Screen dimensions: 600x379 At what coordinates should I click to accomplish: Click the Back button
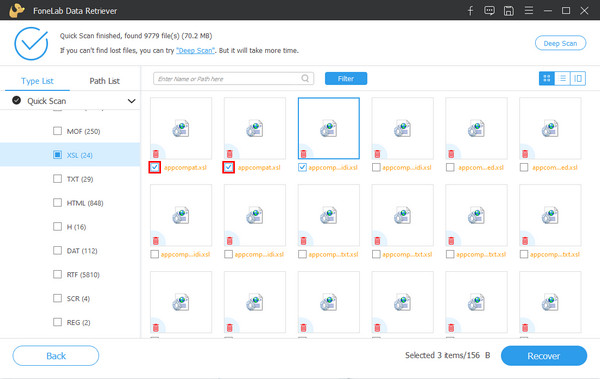pos(56,356)
